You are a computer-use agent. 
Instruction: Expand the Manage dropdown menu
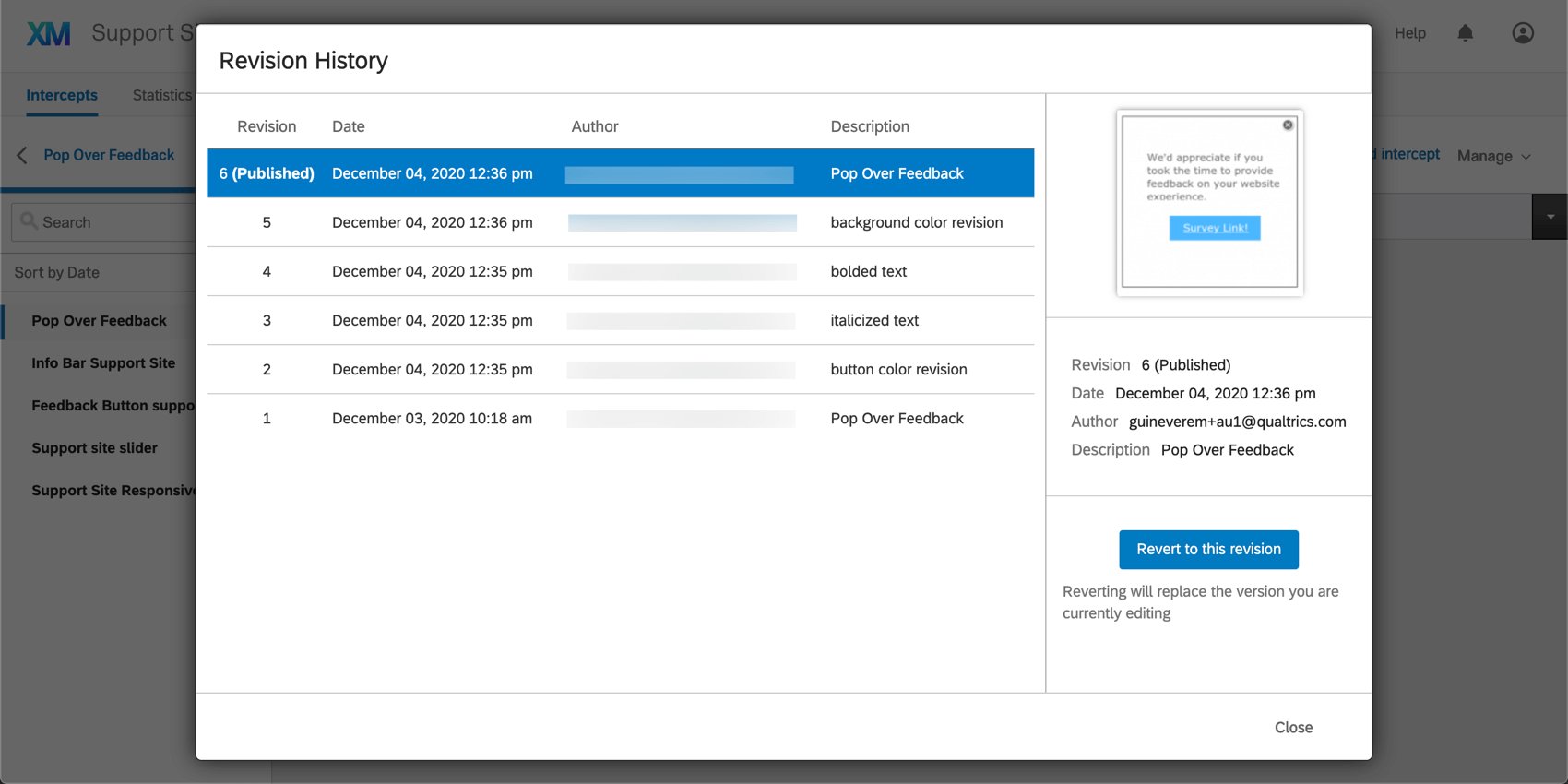pyautogui.click(x=1493, y=156)
